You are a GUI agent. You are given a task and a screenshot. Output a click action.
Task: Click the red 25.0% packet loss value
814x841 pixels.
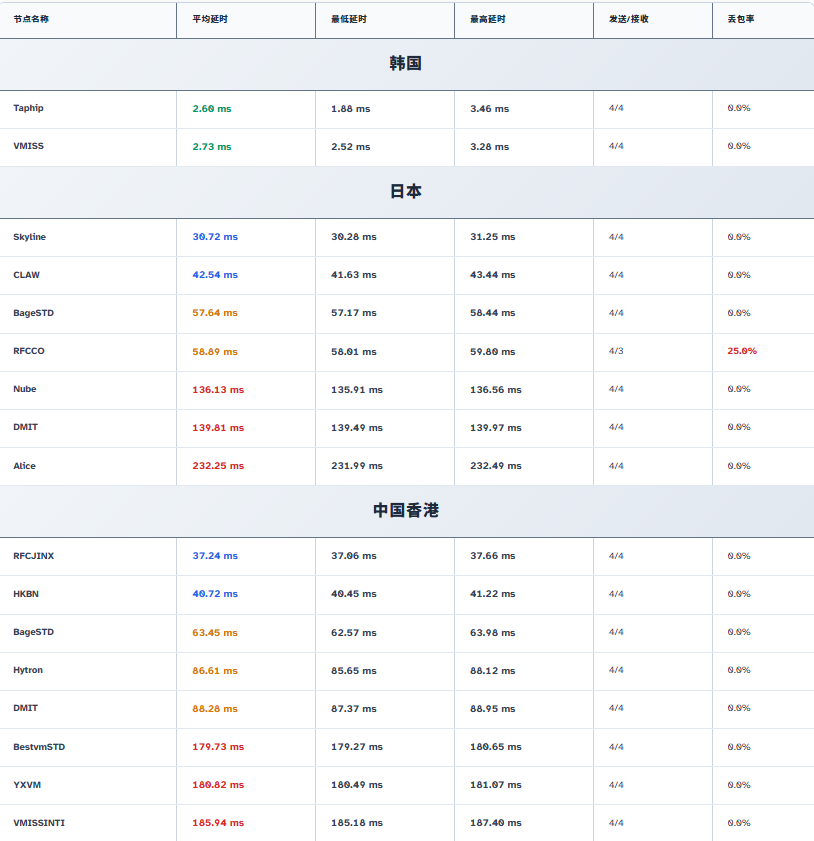pos(742,351)
